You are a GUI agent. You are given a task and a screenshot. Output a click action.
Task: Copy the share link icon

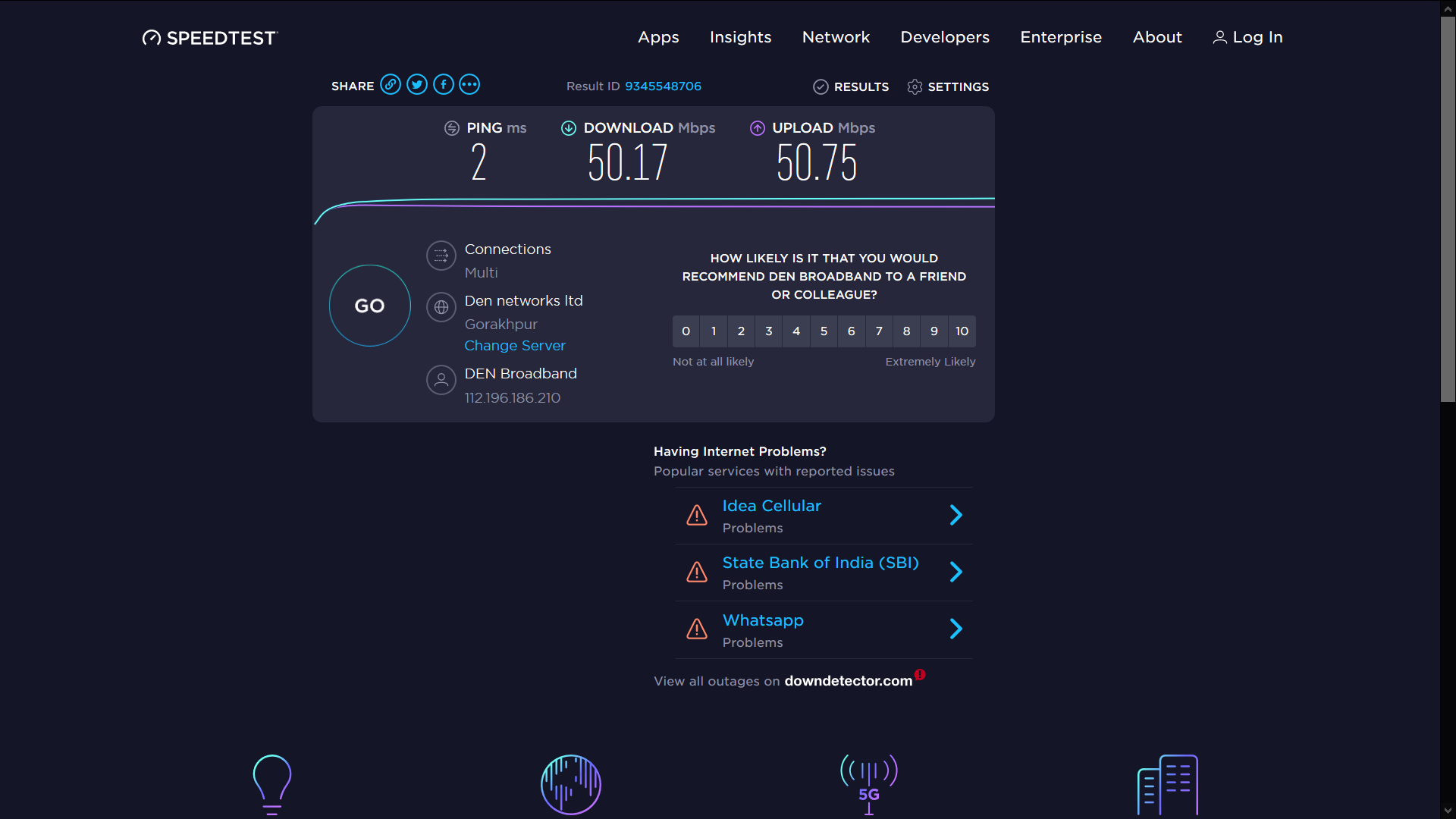391,84
